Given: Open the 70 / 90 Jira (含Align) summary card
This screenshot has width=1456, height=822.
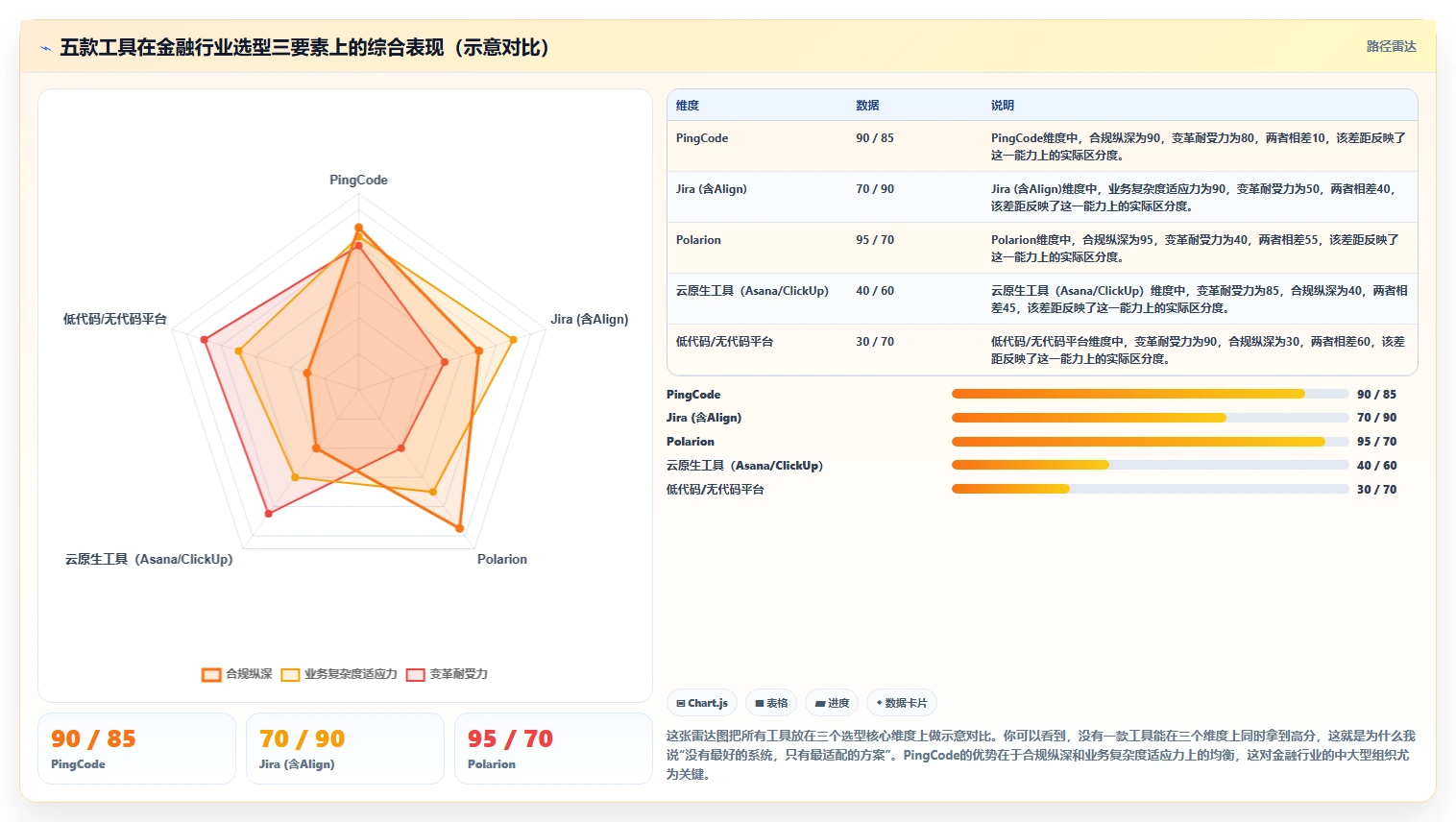Looking at the screenshot, I should click(345, 748).
